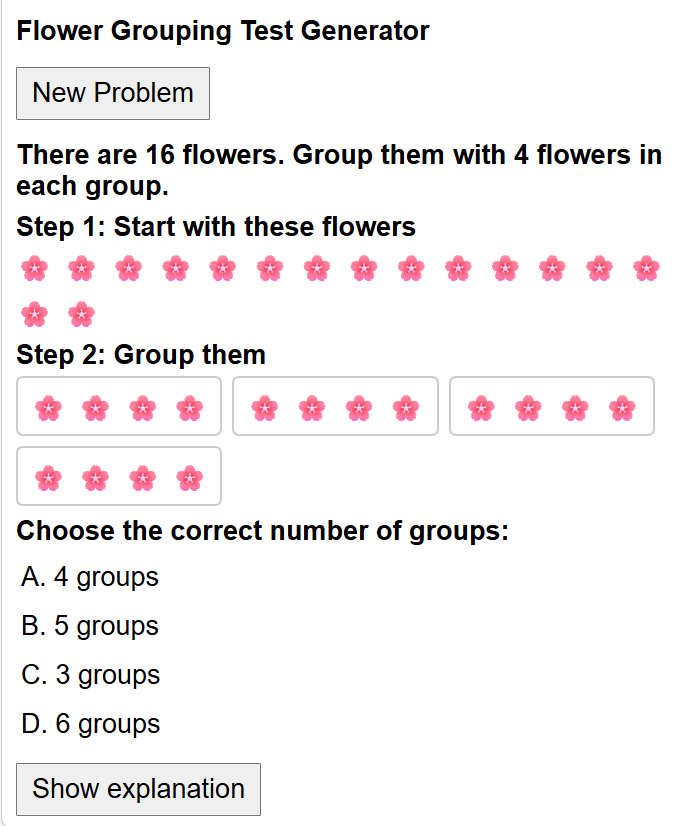Click the Flower Grouping Test Generator heading
This screenshot has width=697, height=826.
click(x=223, y=31)
